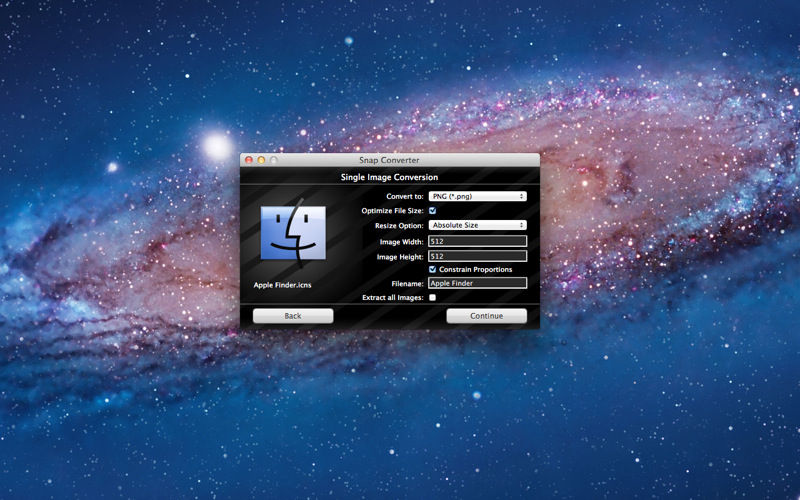Open the Convert to format dropdown
Viewport: 800px width, 500px height.
point(478,196)
